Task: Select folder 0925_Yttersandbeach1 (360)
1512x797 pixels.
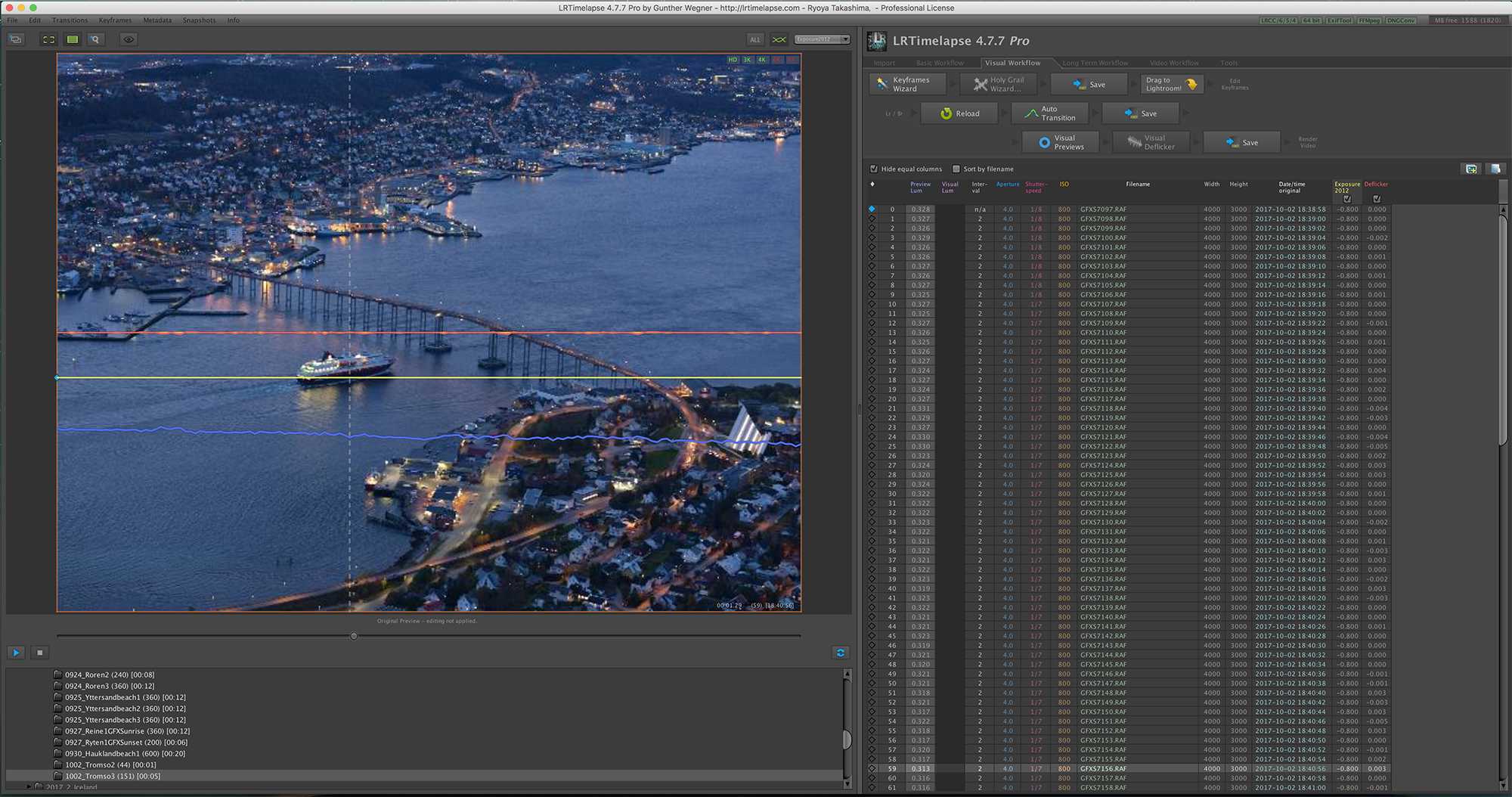Action: [121, 697]
